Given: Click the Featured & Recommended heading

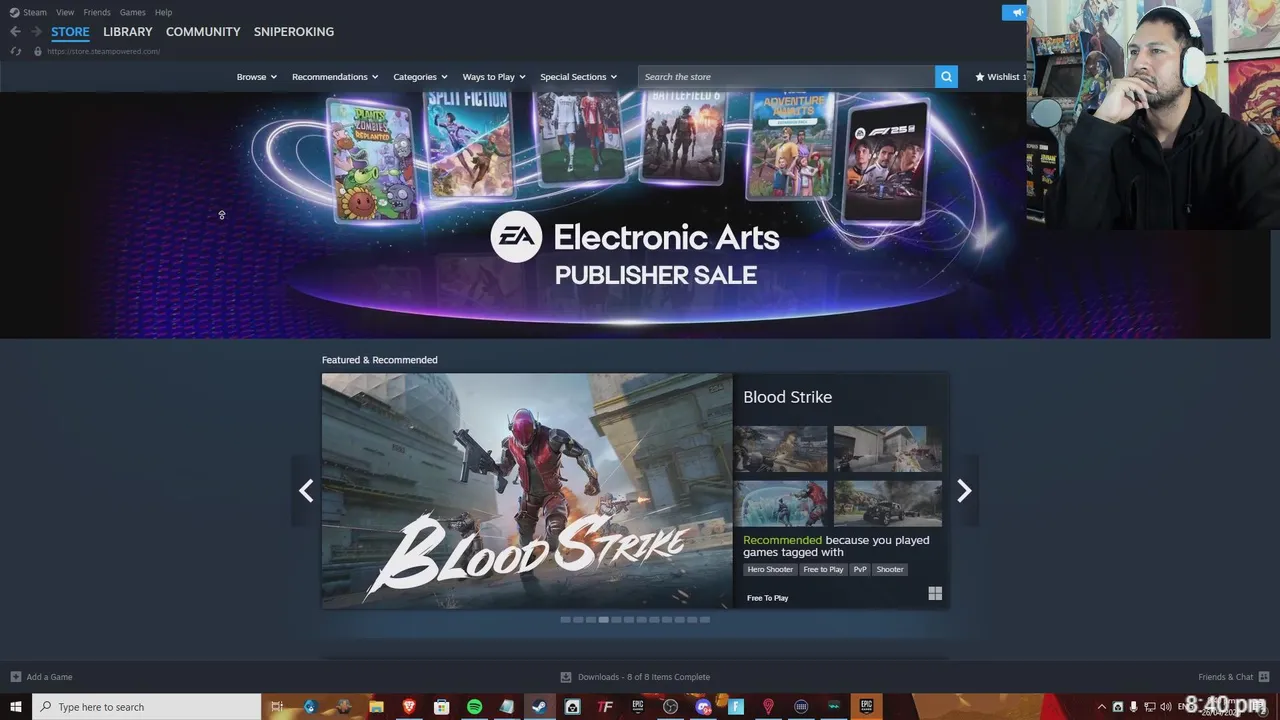Looking at the screenshot, I should coord(379,360).
